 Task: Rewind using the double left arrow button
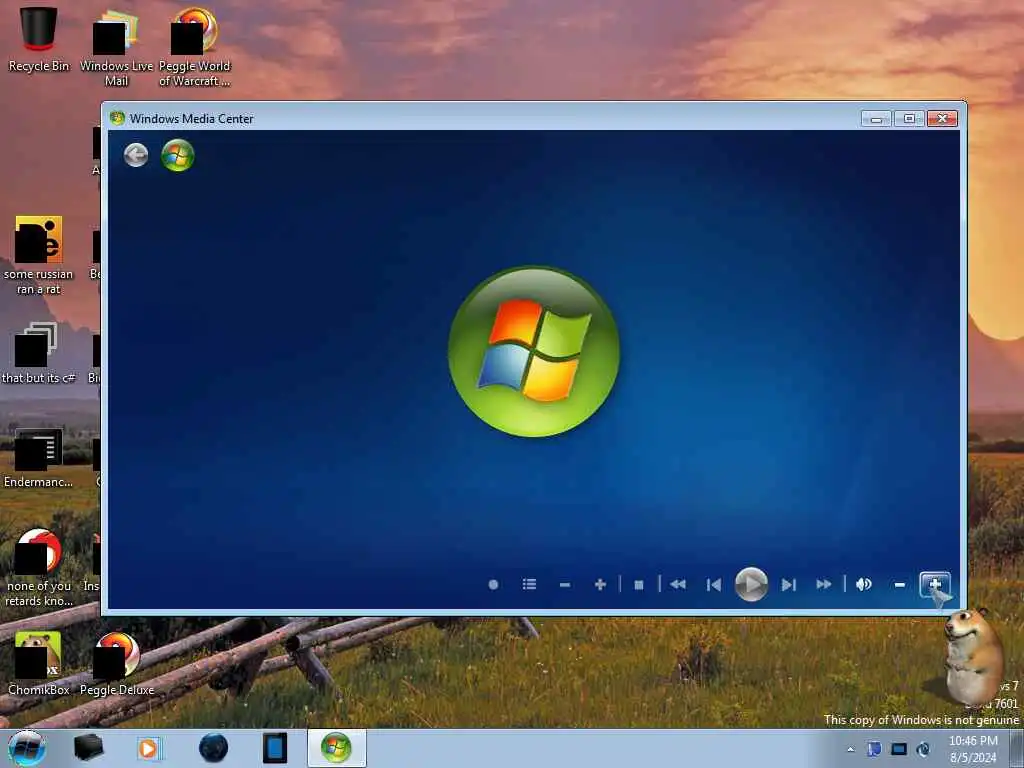[678, 584]
